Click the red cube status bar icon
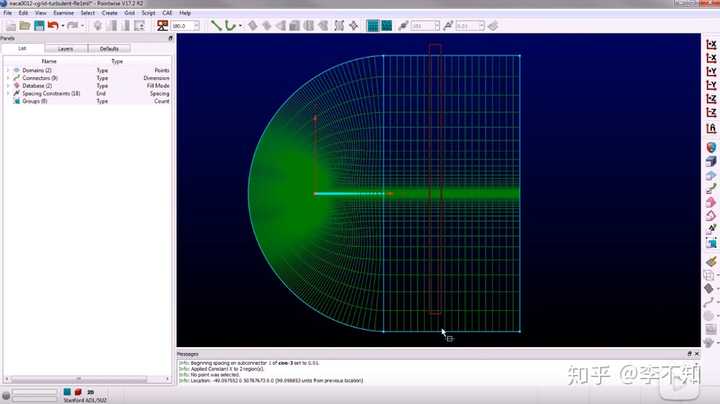The image size is (720, 404). [x=78, y=392]
